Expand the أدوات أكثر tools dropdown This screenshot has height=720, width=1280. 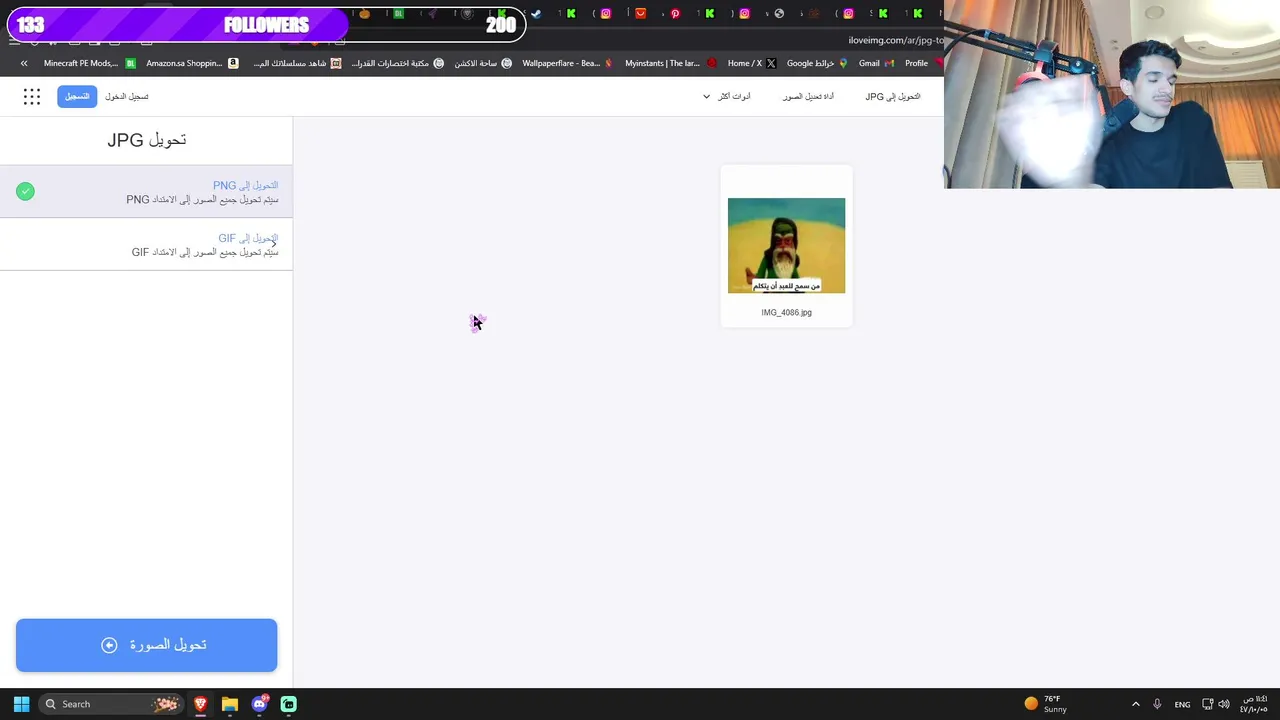pos(727,96)
